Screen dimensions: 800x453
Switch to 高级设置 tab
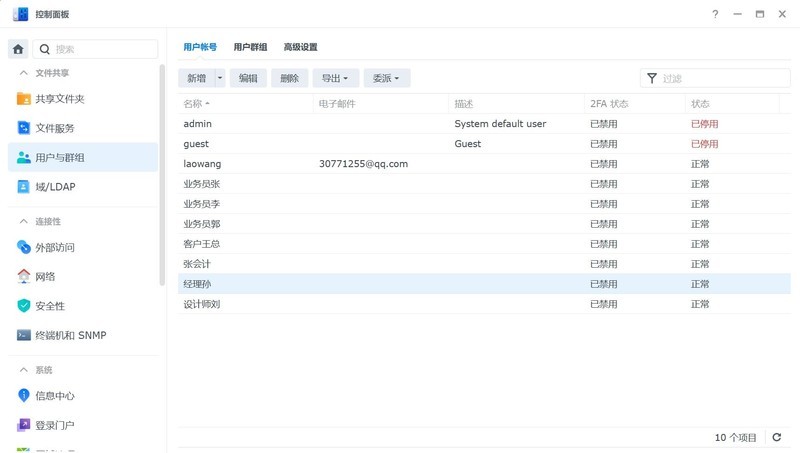tap(301, 47)
